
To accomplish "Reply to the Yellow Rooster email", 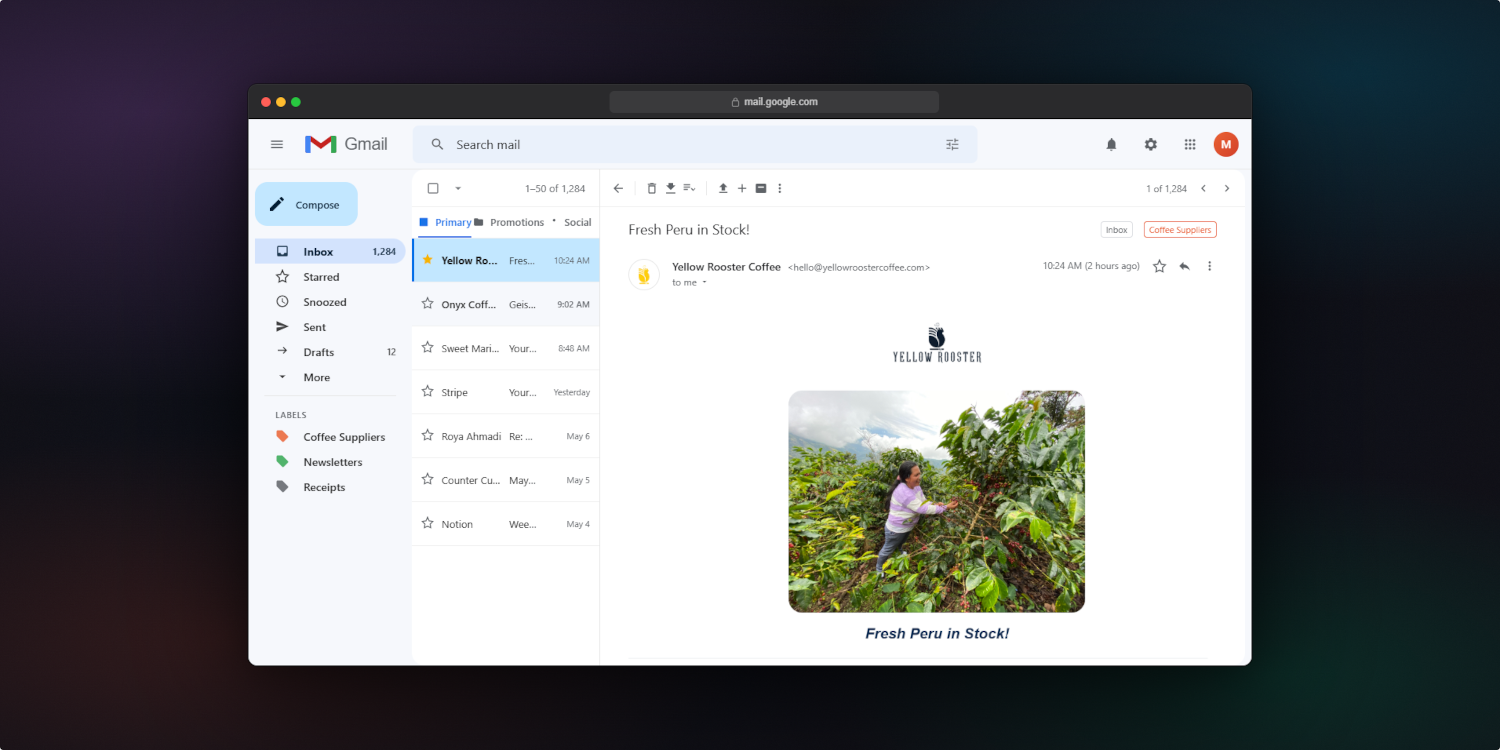I will [x=1184, y=266].
